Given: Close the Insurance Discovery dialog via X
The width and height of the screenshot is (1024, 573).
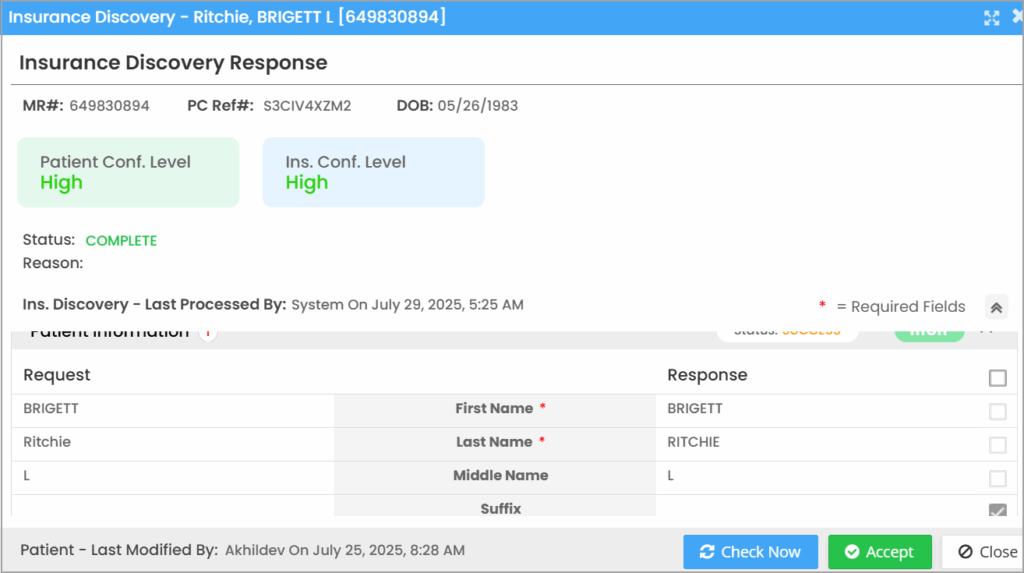Looking at the screenshot, I should pos(1017,18).
